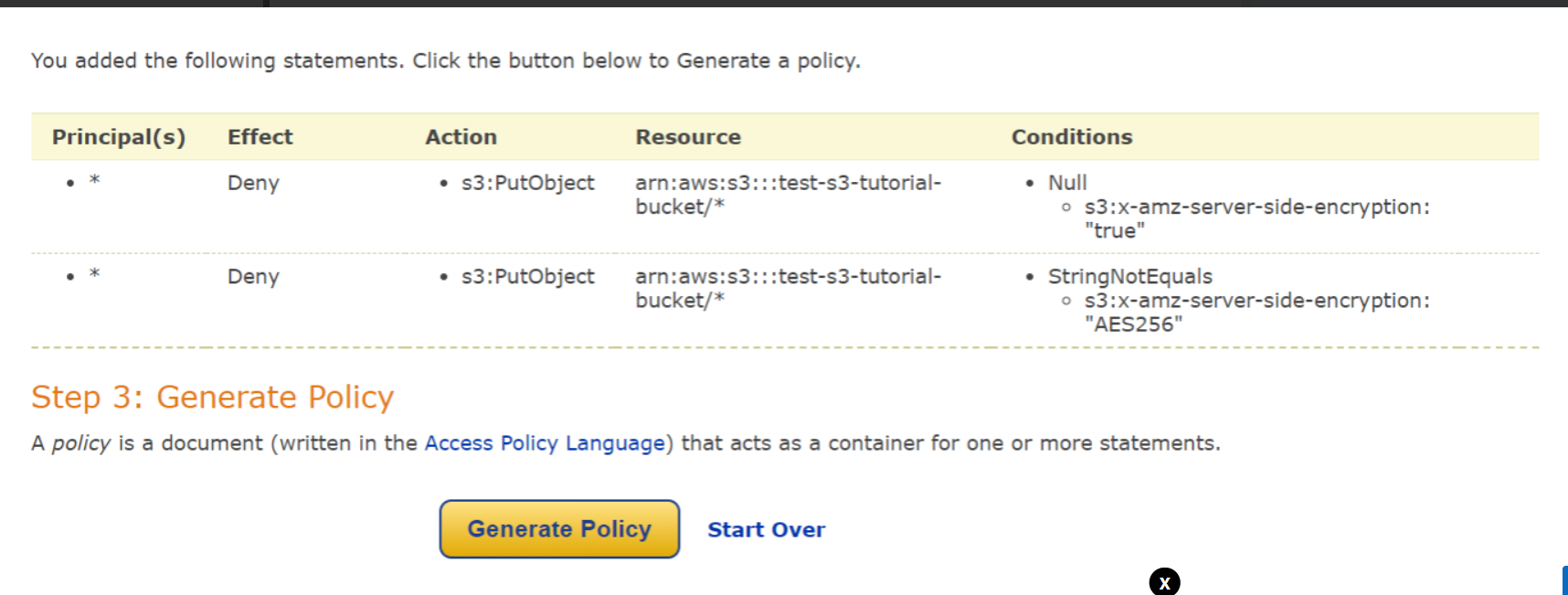Click the Action column header
Image resolution: width=1568 pixels, height=595 pixels.
(x=461, y=137)
